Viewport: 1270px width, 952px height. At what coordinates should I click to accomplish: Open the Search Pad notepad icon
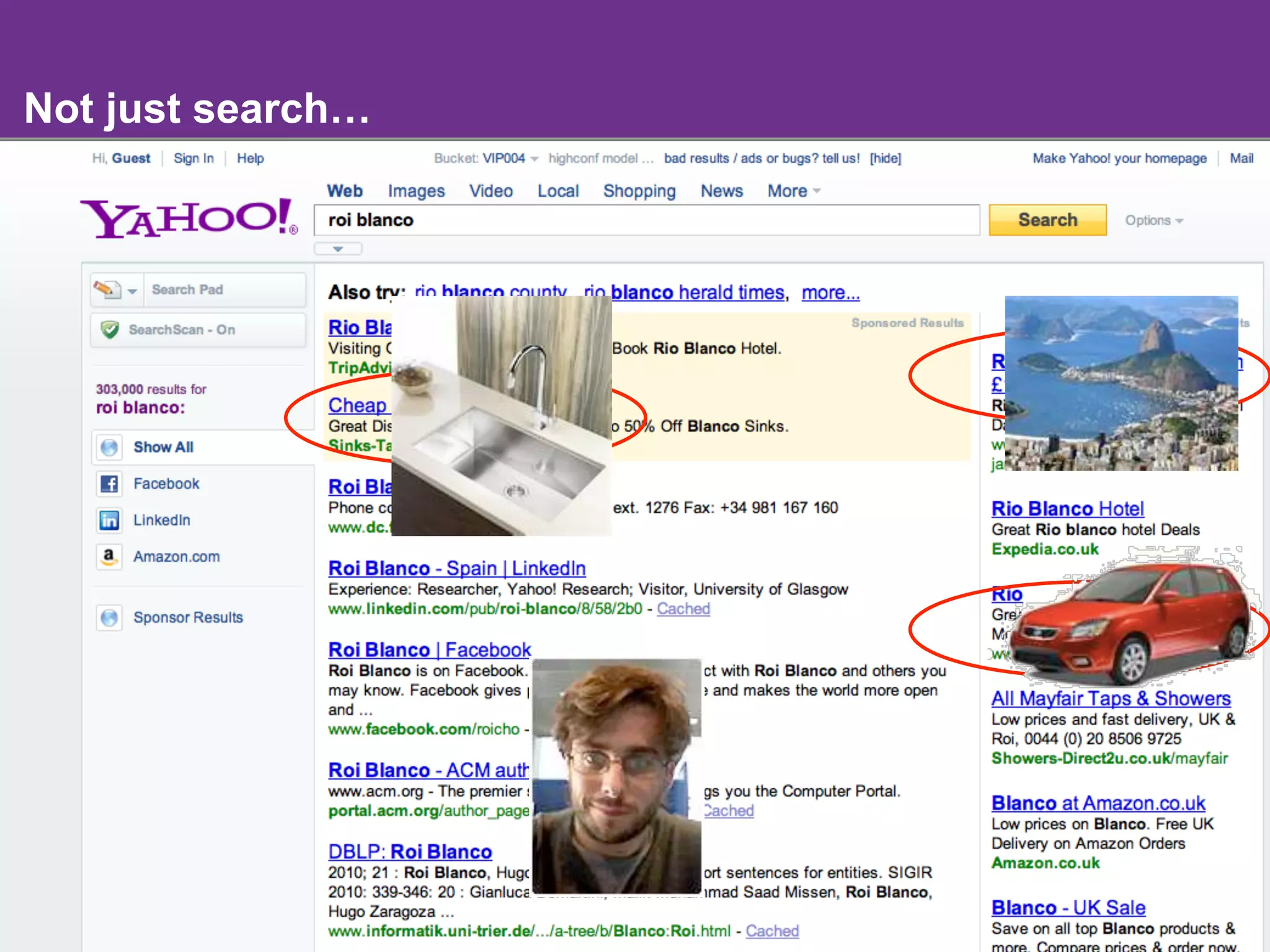coord(107,289)
